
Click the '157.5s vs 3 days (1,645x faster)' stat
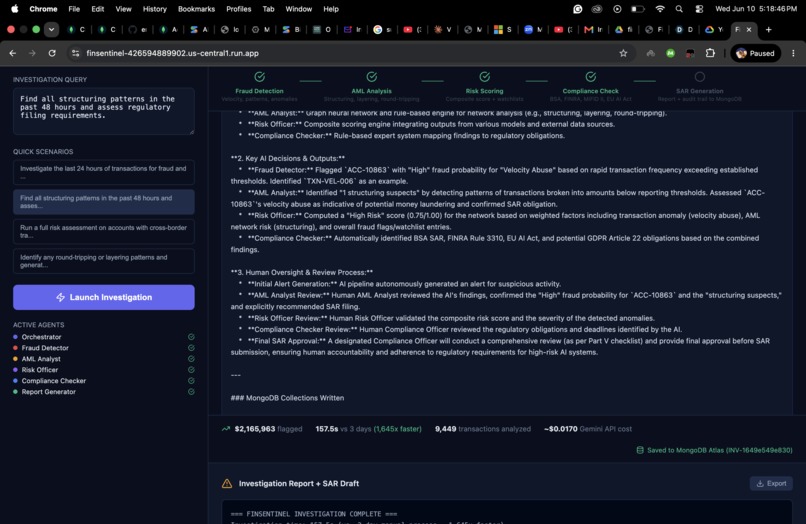[369, 428]
